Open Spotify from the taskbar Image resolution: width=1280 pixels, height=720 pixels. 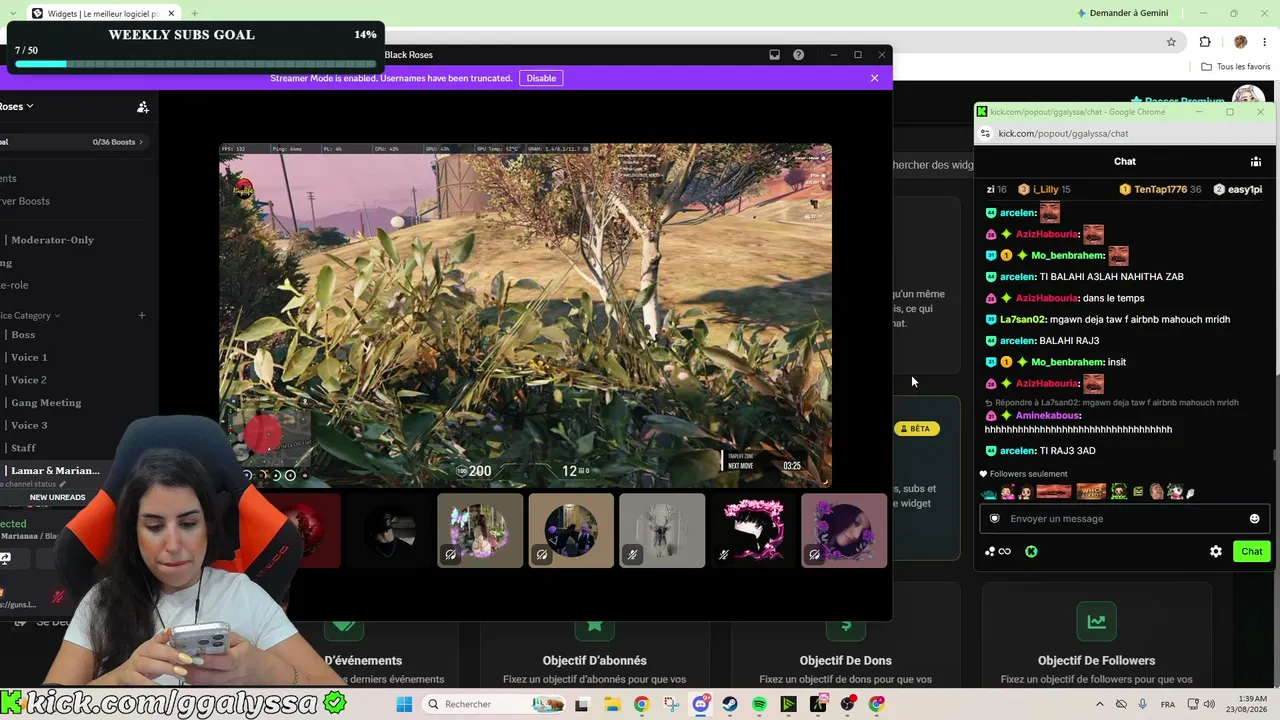[759, 704]
